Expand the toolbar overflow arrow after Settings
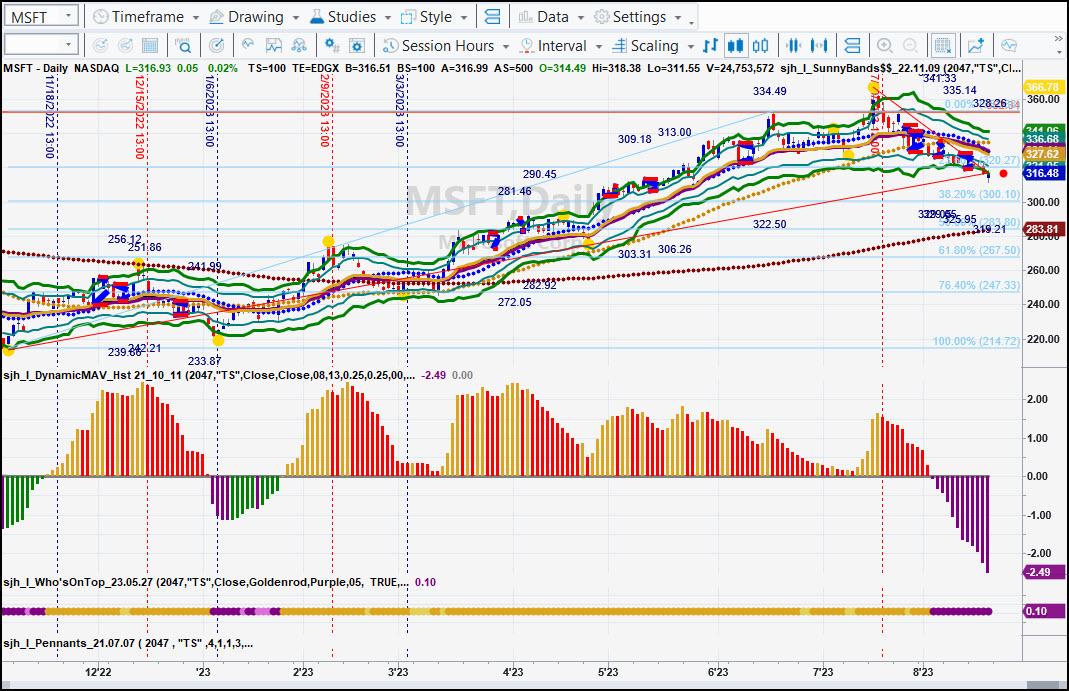 pos(691,22)
